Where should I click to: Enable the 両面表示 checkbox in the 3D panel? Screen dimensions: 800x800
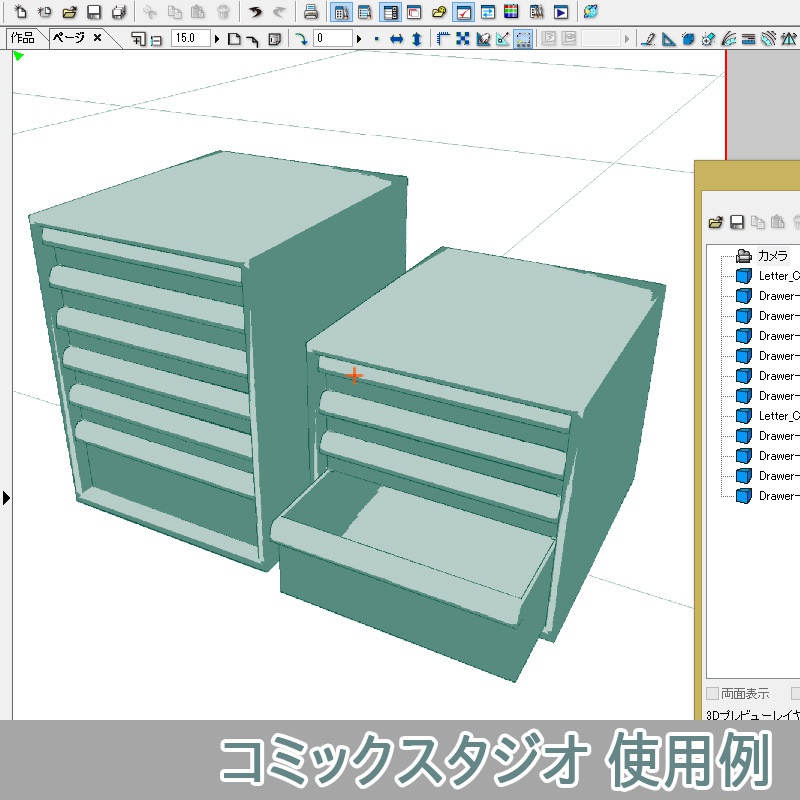712,693
